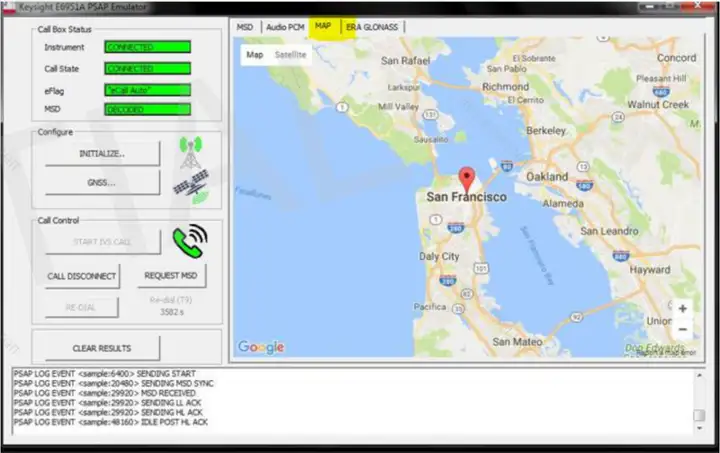The image size is (720, 453).
Task: Switch map to Satellite view
Action: [x=290, y=55]
